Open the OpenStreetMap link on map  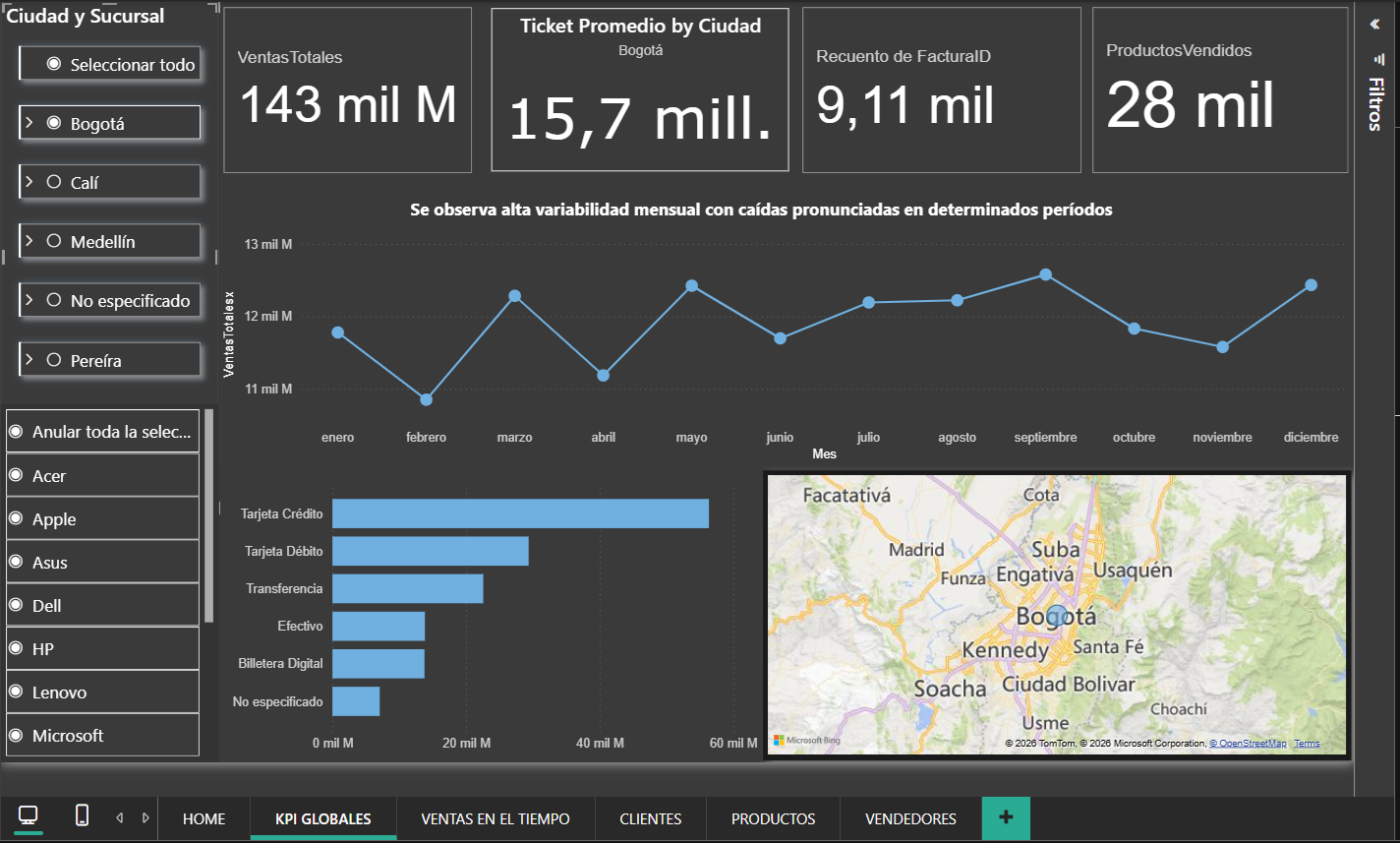coord(1248,744)
